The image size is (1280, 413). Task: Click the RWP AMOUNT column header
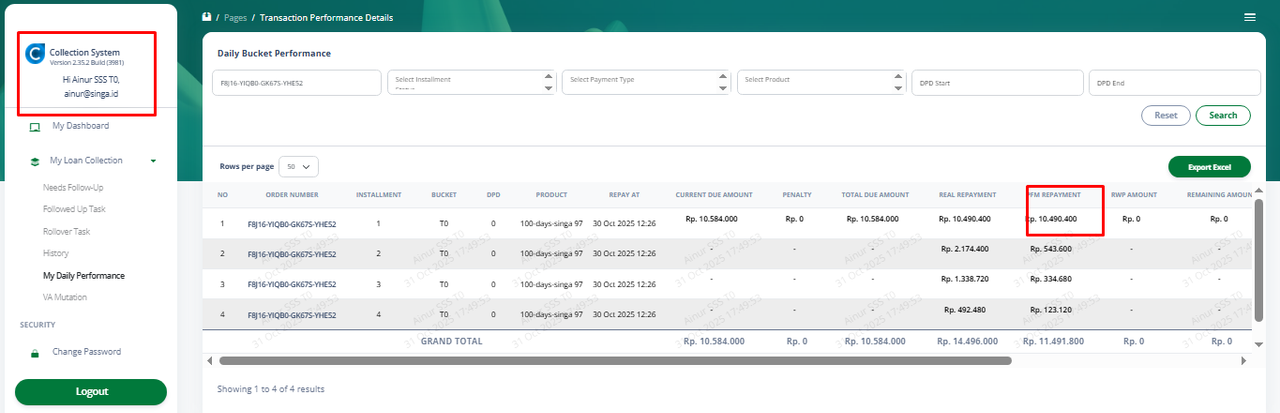coord(1132,195)
